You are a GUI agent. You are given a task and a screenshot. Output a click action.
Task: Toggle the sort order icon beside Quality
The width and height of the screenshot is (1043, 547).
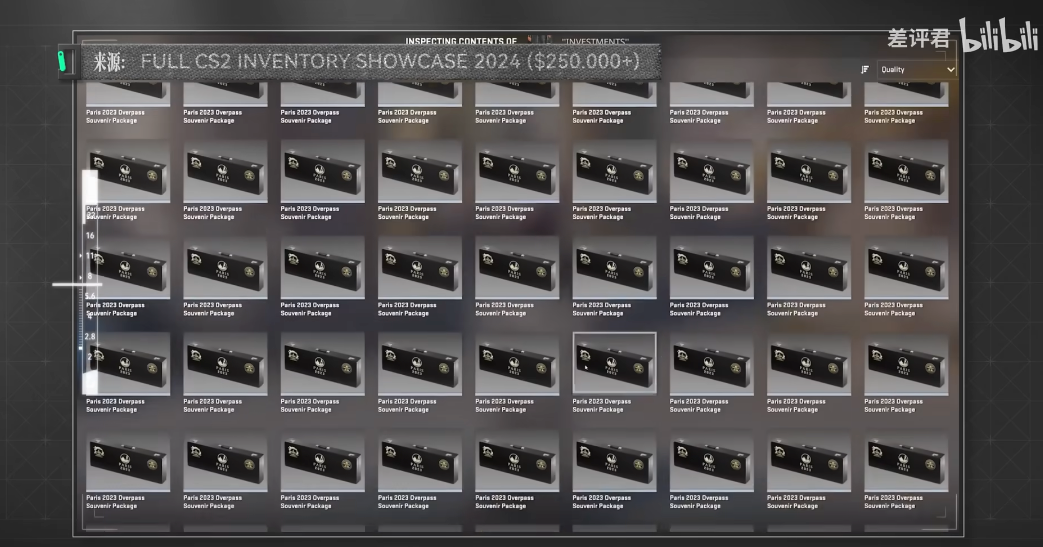coord(865,69)
